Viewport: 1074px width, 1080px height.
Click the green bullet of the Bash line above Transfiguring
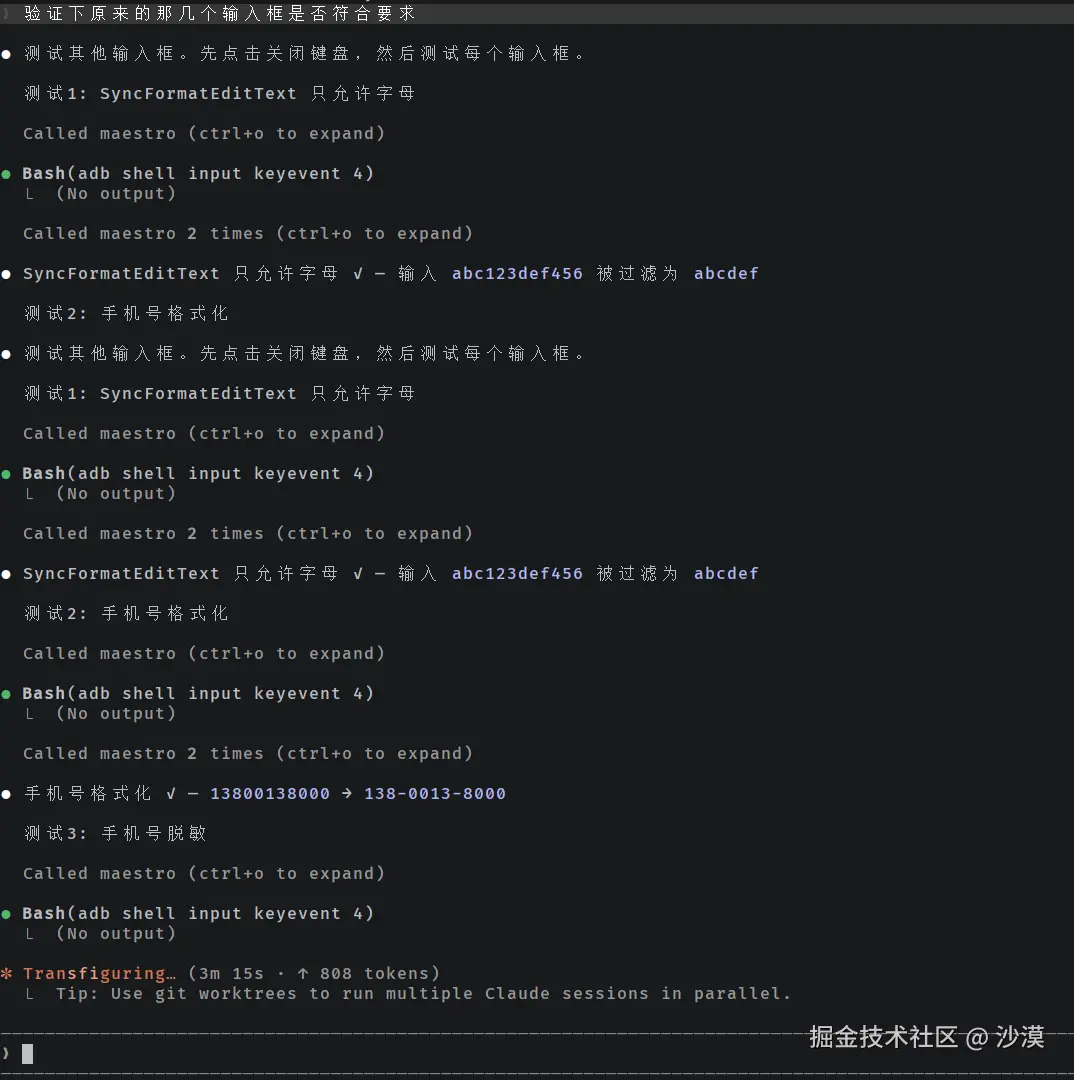tap(6, 914)
